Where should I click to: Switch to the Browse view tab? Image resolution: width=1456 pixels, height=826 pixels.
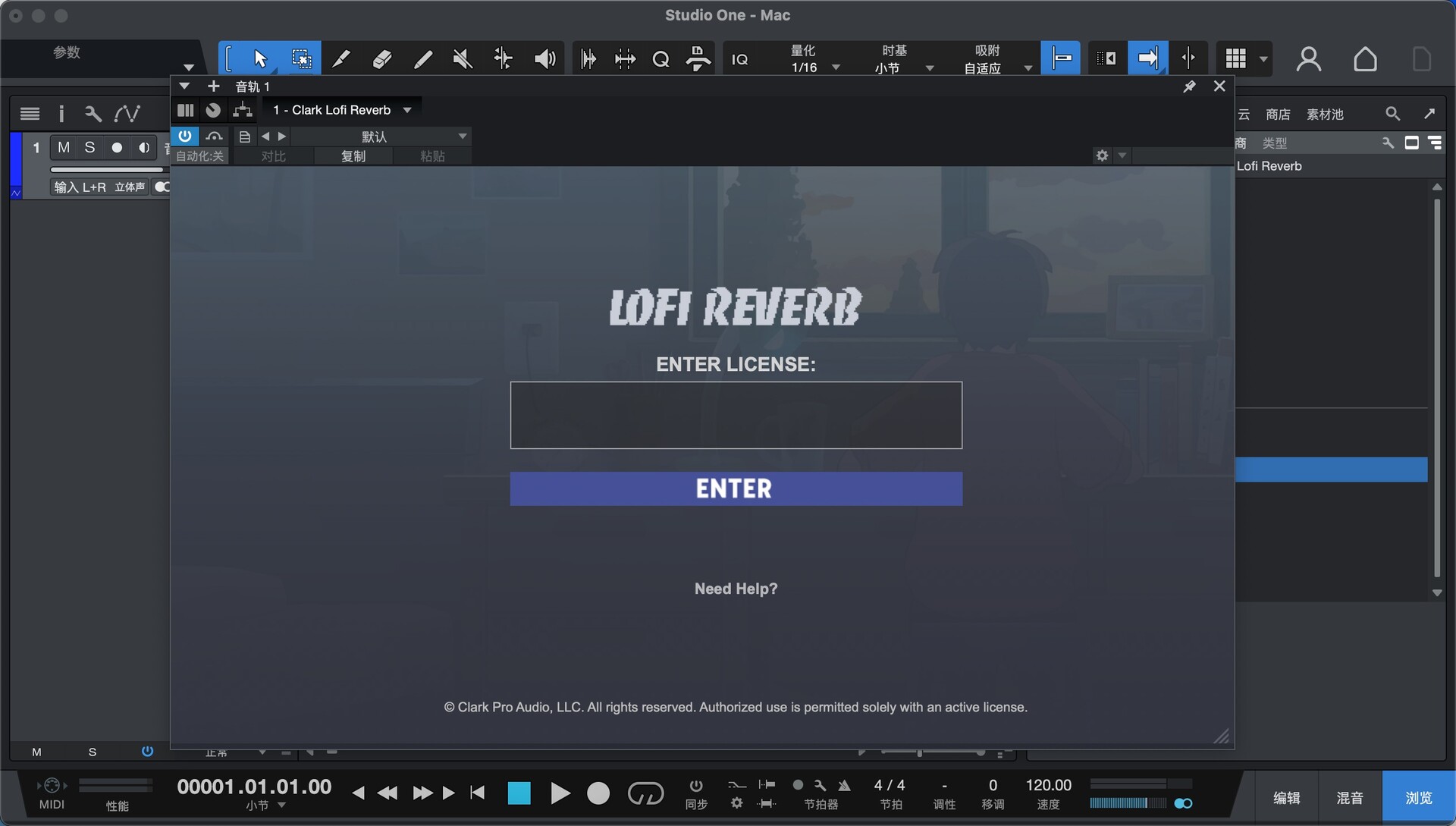click(x=1418, y=798)
